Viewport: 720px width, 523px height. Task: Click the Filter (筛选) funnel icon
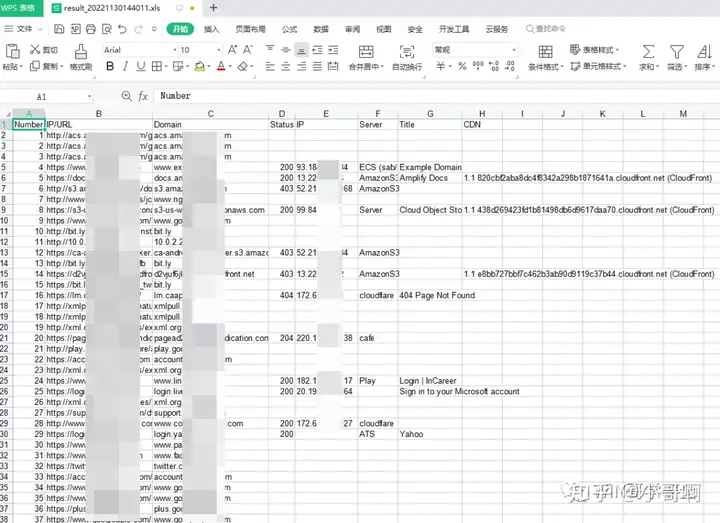click(676, 51)
